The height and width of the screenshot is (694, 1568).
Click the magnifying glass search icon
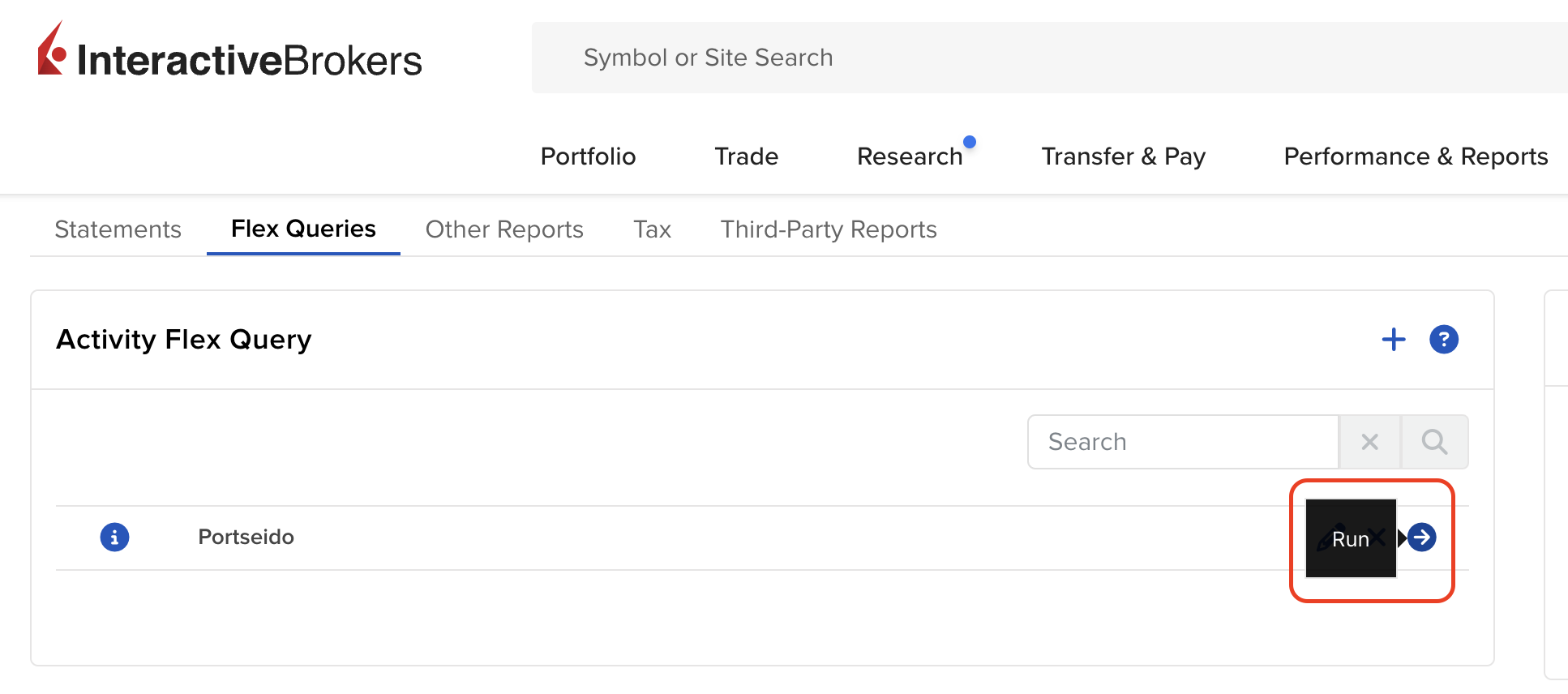pos(1434,442)
